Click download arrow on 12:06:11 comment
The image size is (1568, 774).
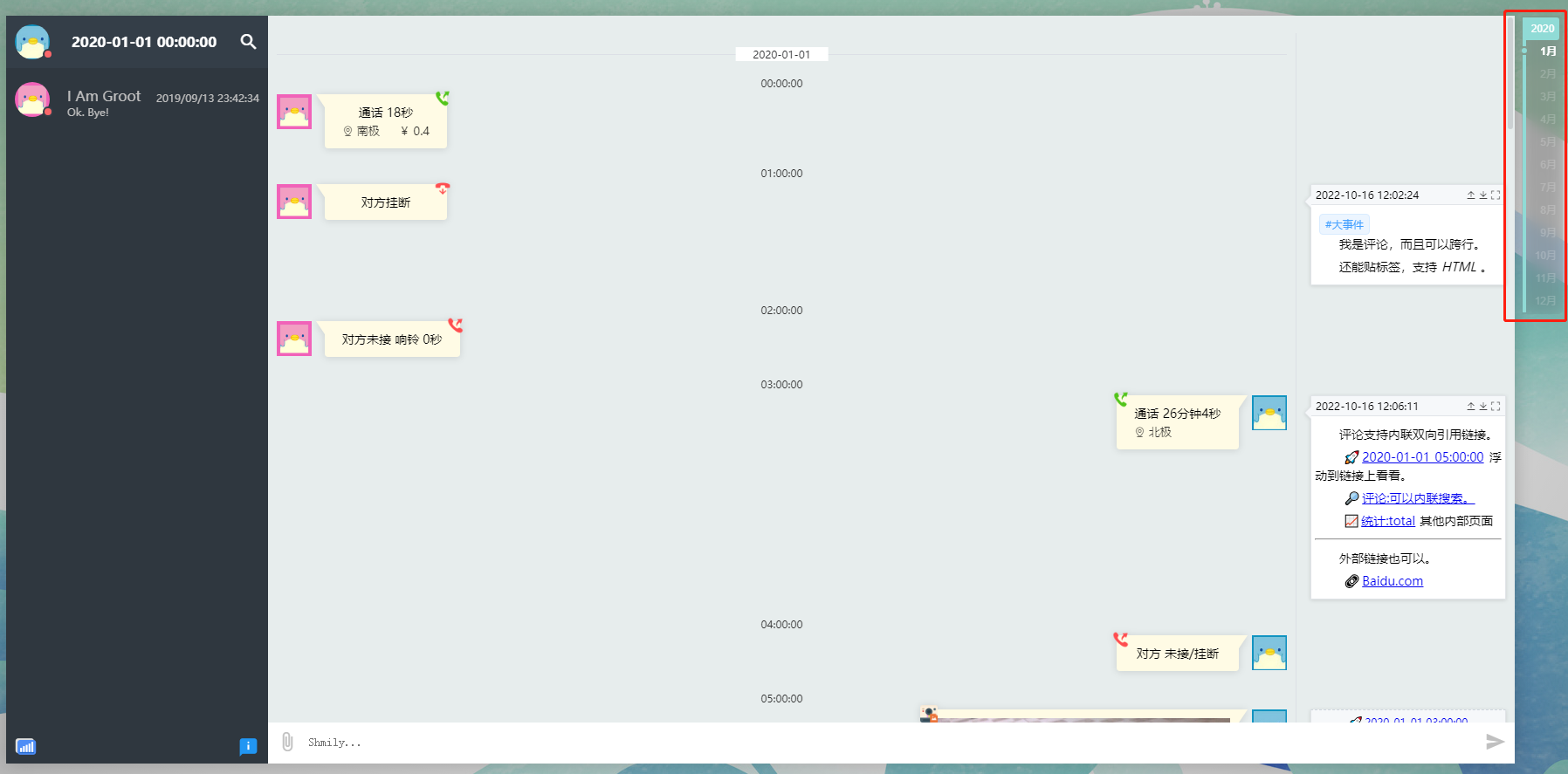[x=1483, y=407]
